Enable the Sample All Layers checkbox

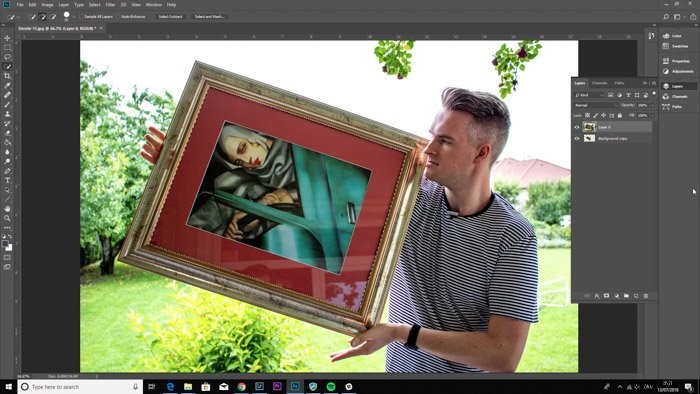(x=81, y=17)
